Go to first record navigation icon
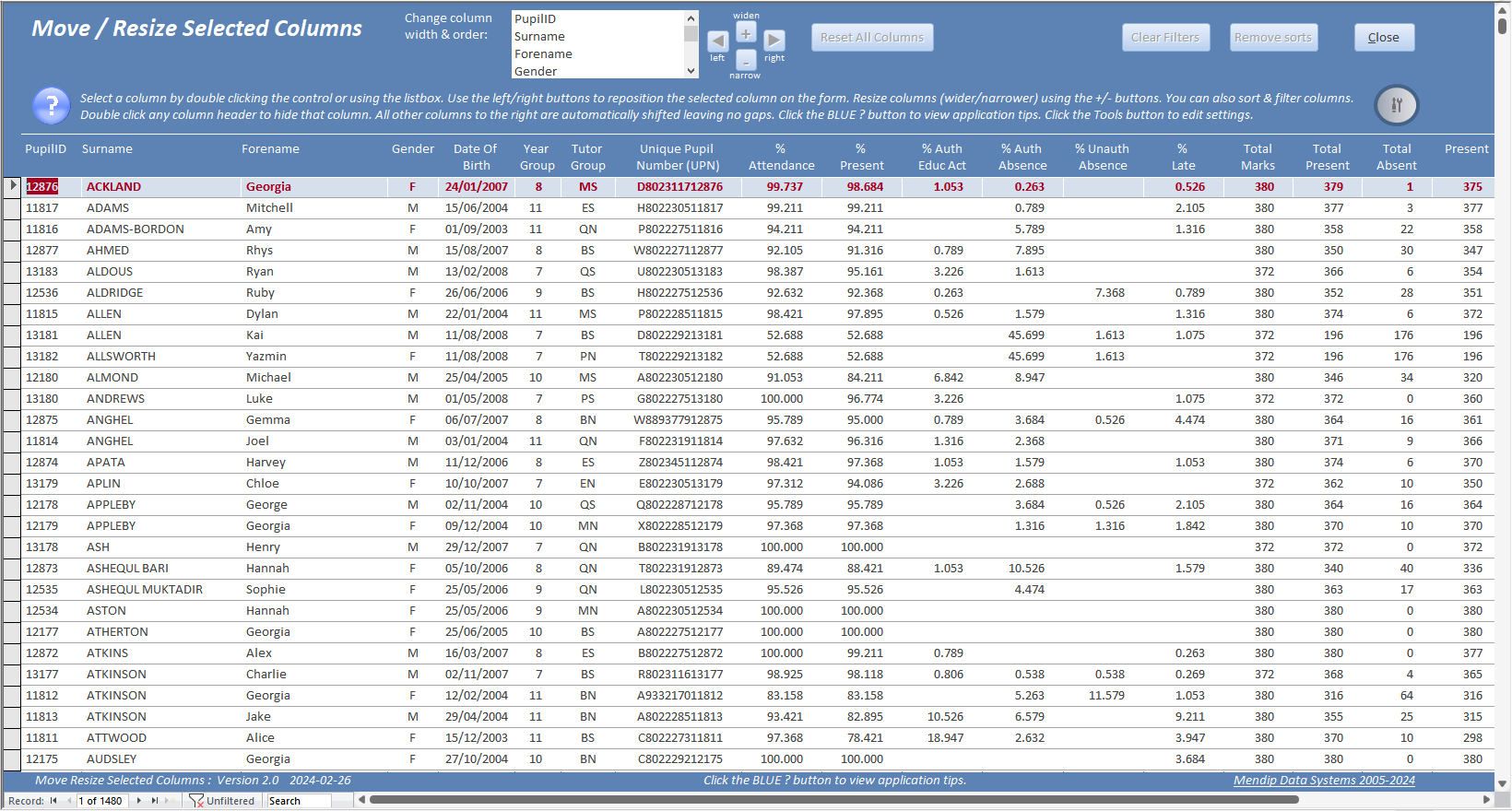Image resolution: width=1512 pixels, height=811 pixels. (x=53, y=801)
